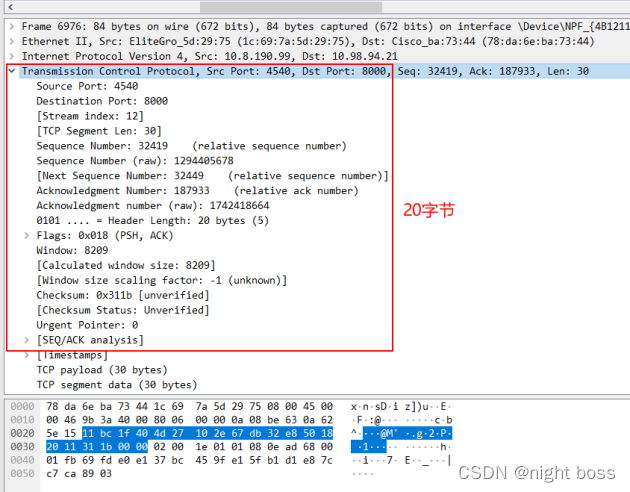Click hex bytes 'c7 ca 89 03' in last row
630x492 pixels.
(x=79, y=474)
